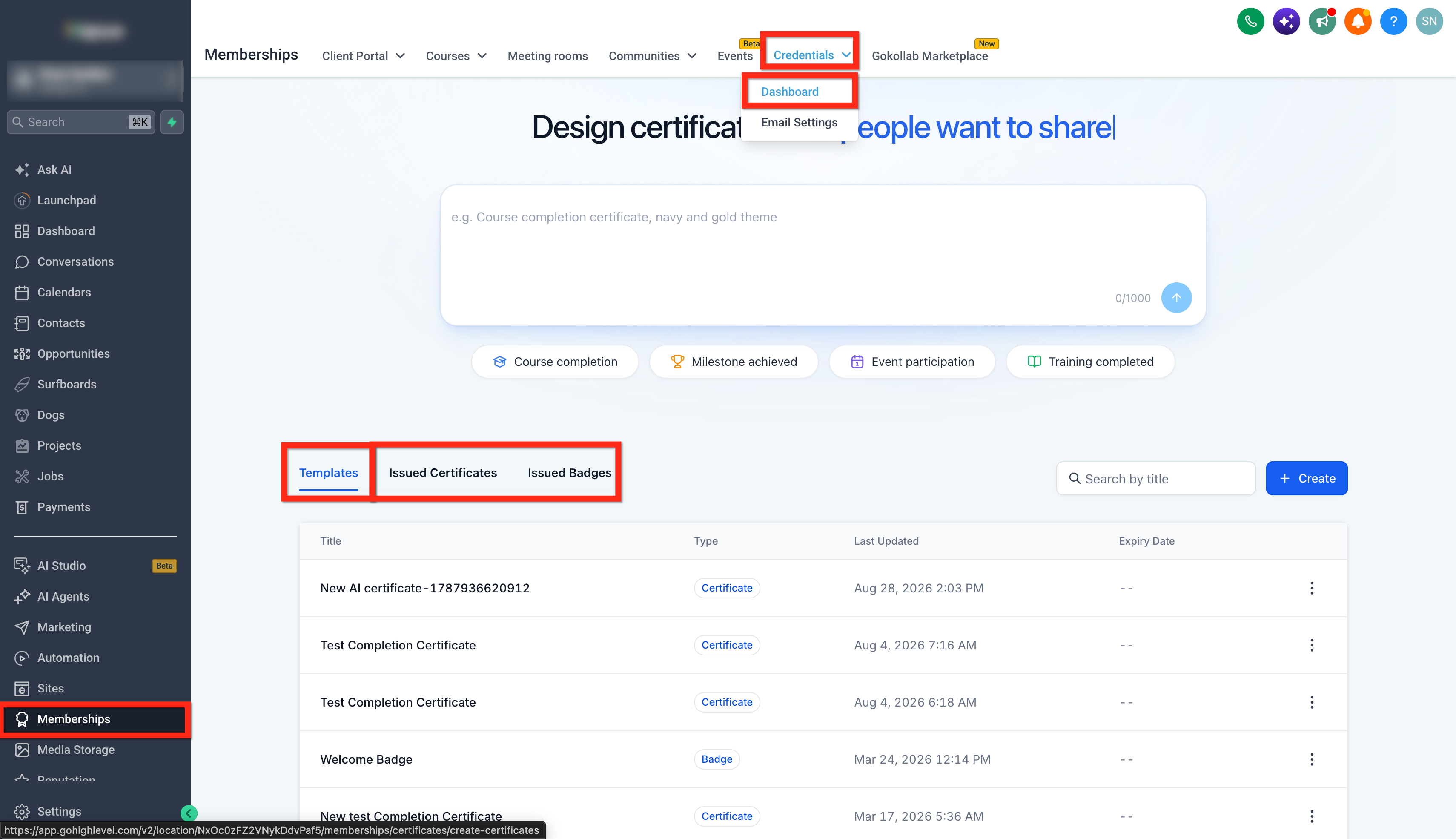Open the purple AI sparkle assistant icon

click(1286, 22)
